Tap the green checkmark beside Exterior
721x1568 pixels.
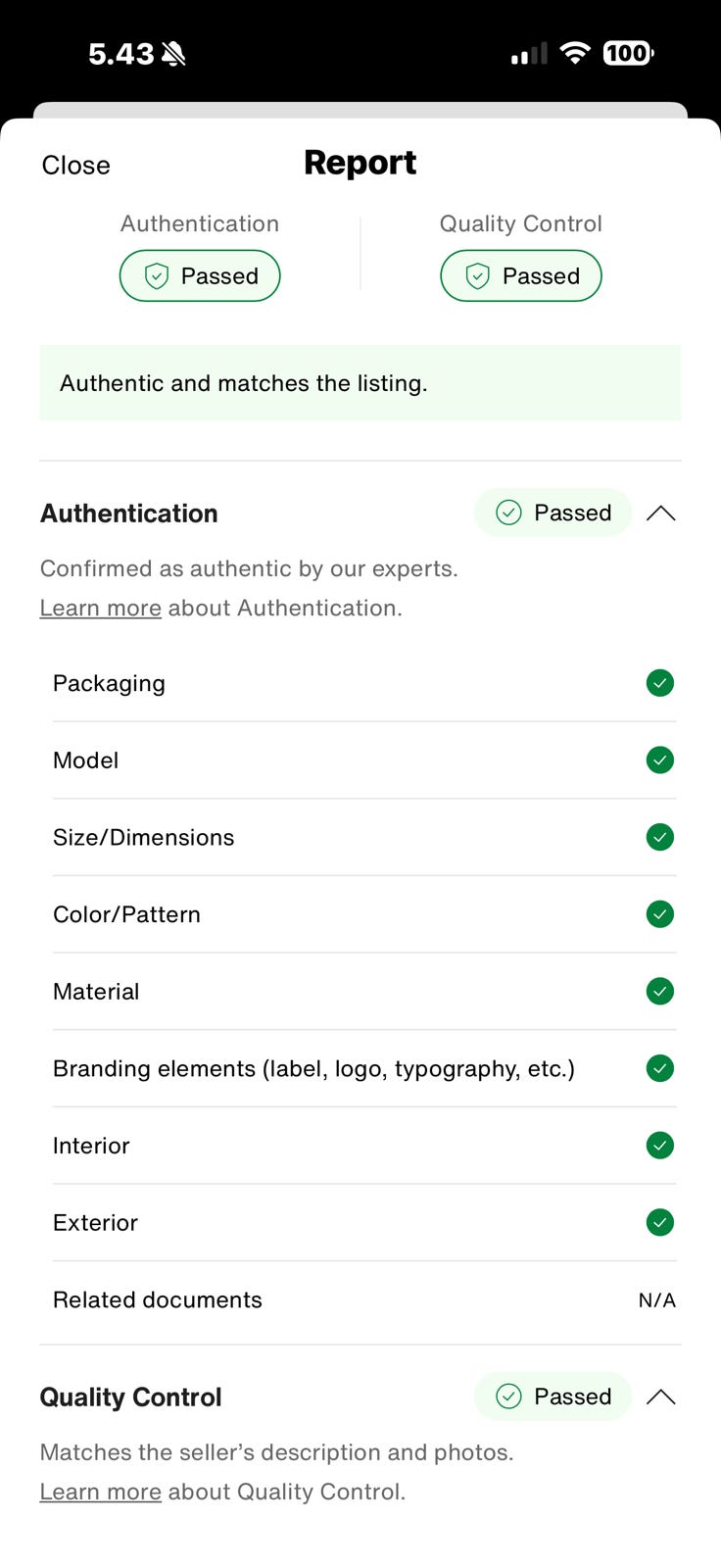[x=660, y=1222]
